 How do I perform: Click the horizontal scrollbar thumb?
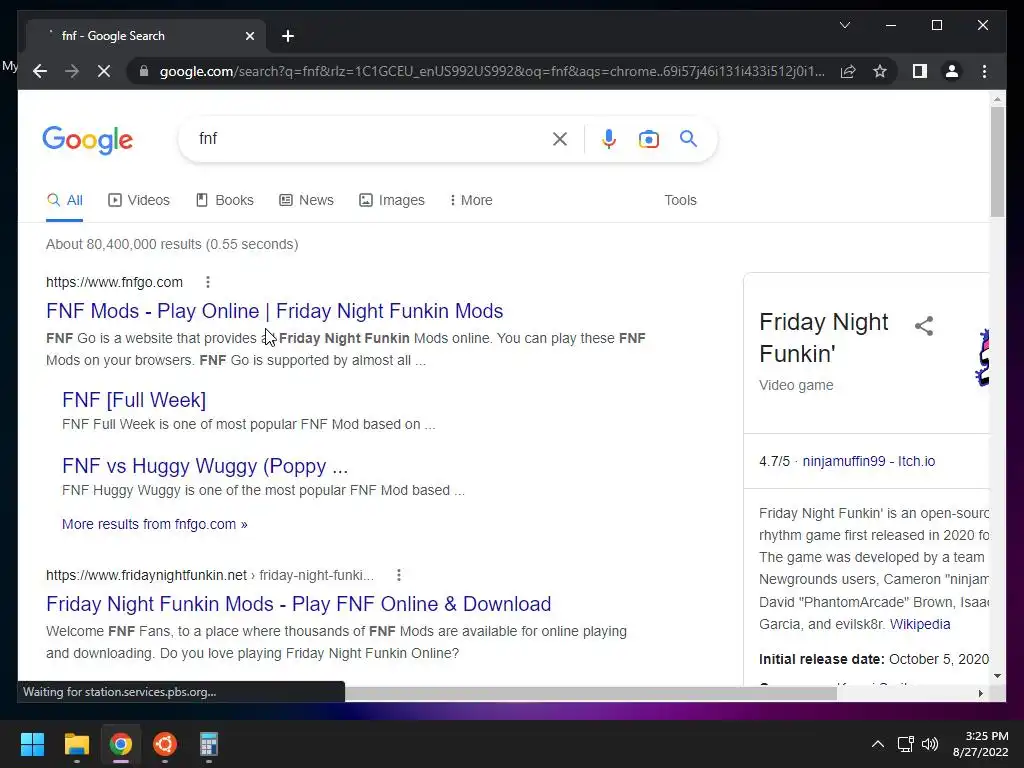click(x=590, y=693)
